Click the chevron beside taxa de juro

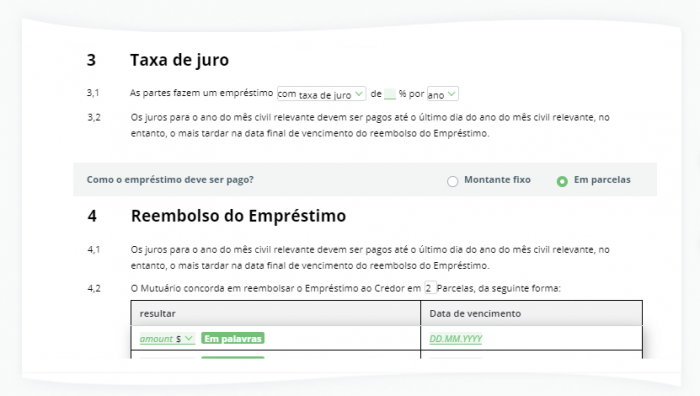click(358, 94)
